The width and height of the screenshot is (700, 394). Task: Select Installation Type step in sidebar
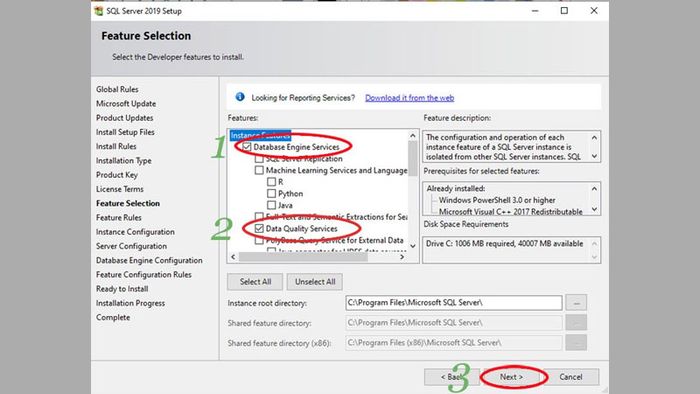click(x=124, y=161)
